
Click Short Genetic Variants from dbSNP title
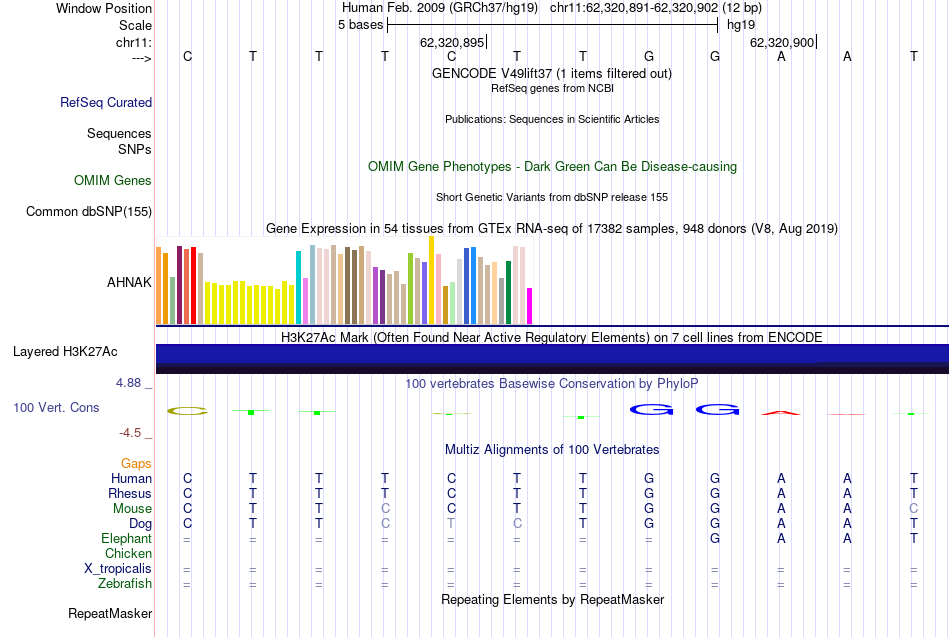(552, 198)
